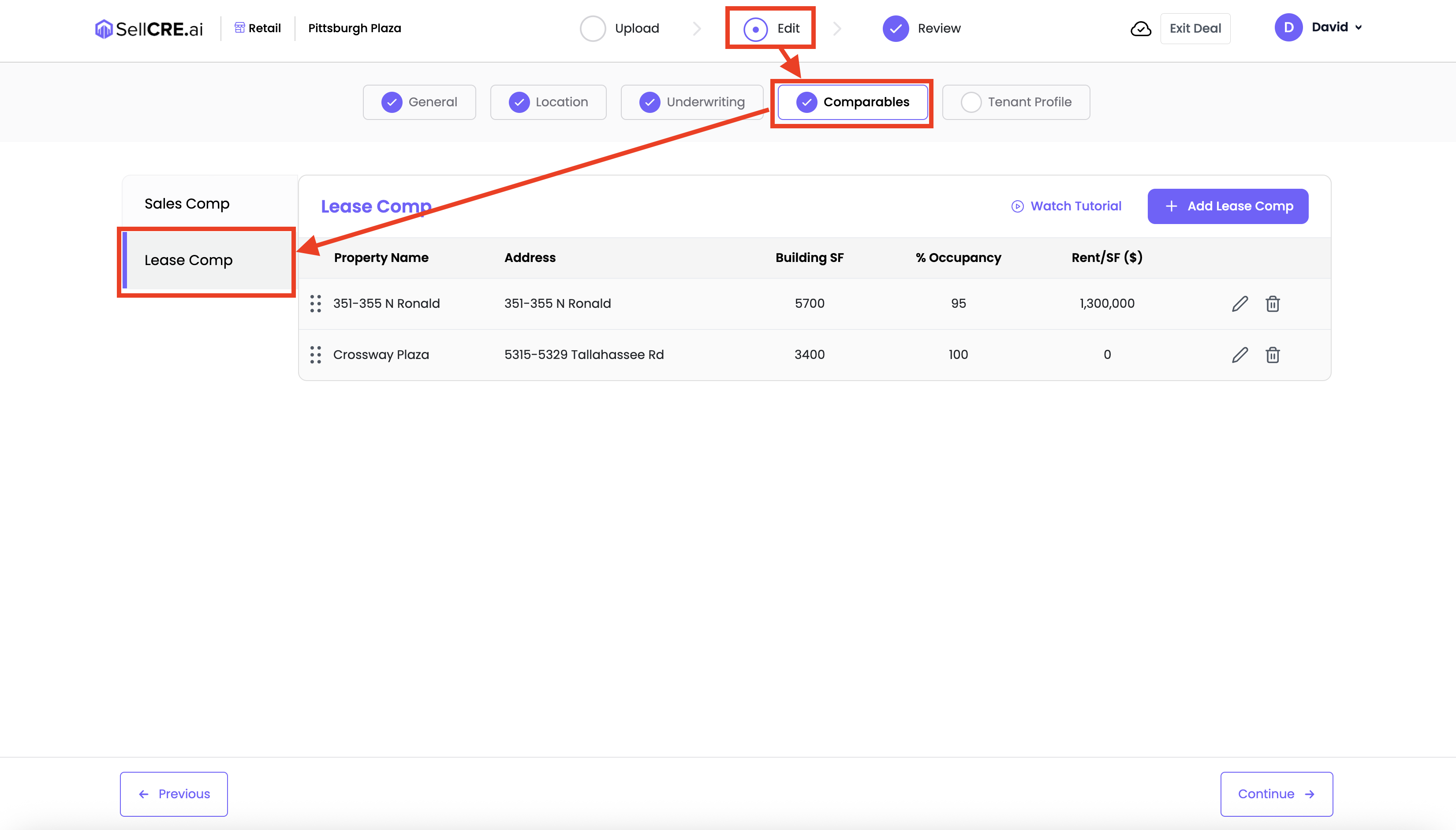
Task: Click the chevron after the Edit step
Action: click(x=836, y=29)
